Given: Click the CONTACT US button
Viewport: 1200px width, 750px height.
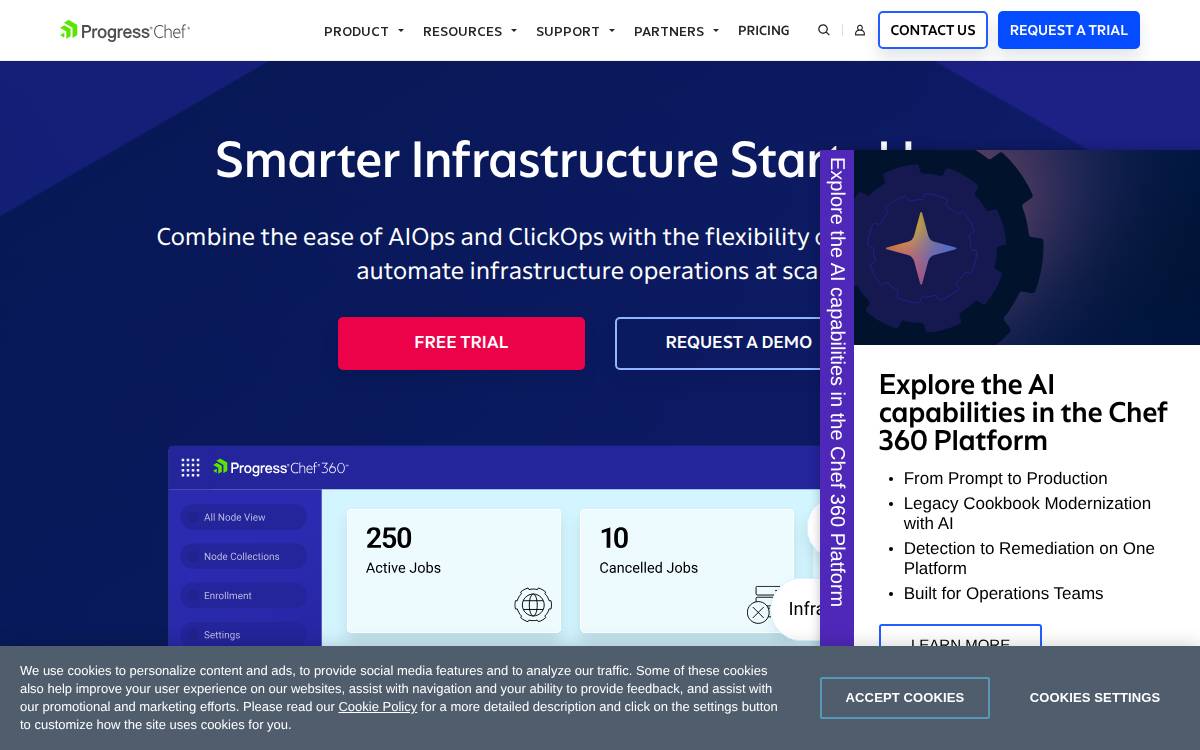Looking at the screenshot, I should coord(933,30).
